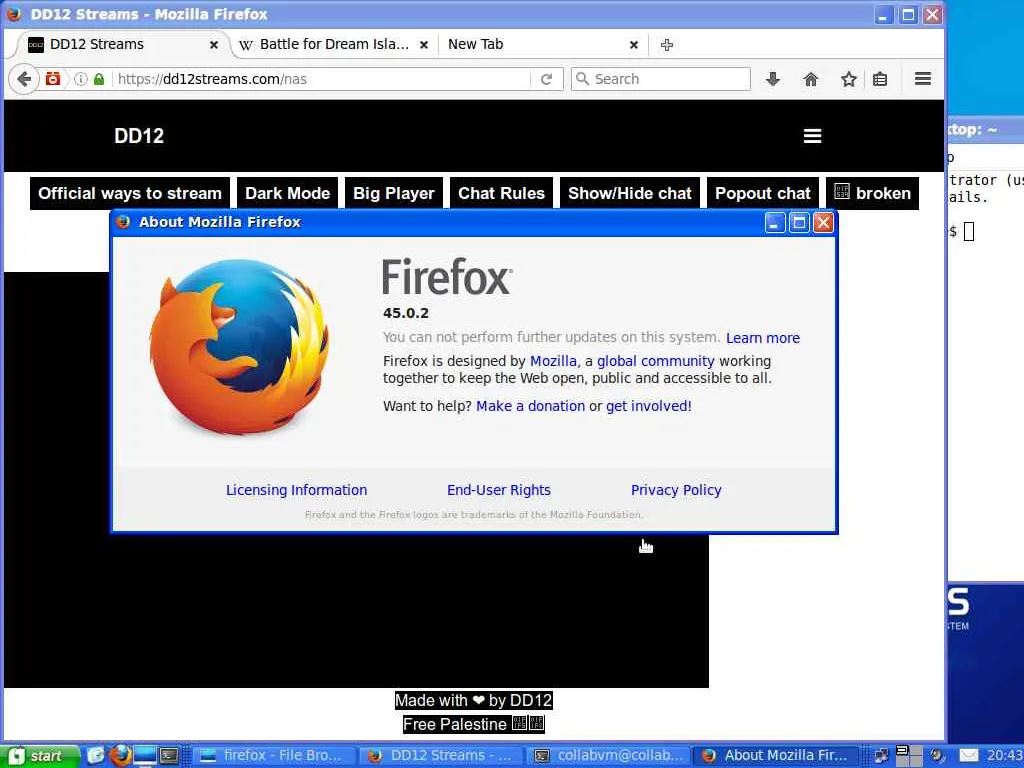1024x768 pixels.
Task: Open End-User Rights link
Action: [x=499, y=490]
